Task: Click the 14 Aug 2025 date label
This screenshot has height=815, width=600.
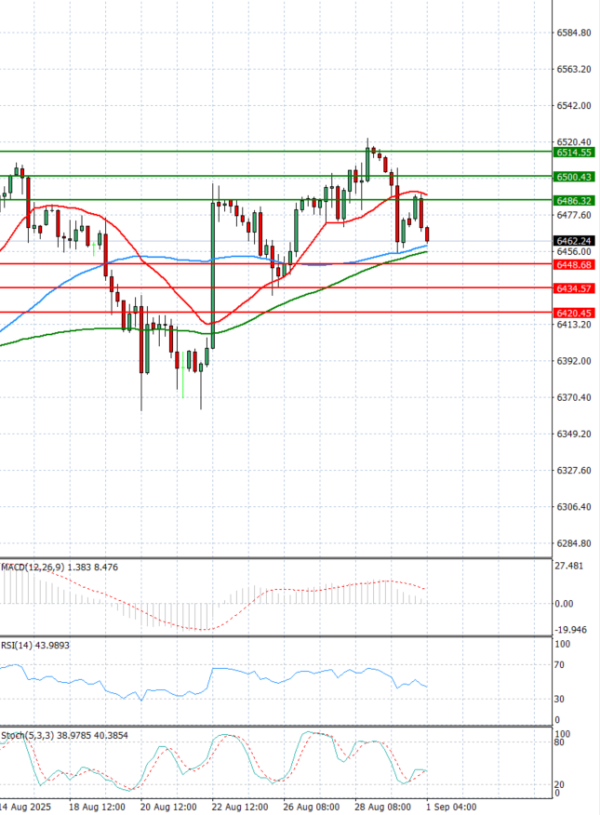Action: (x=25, y=807)
